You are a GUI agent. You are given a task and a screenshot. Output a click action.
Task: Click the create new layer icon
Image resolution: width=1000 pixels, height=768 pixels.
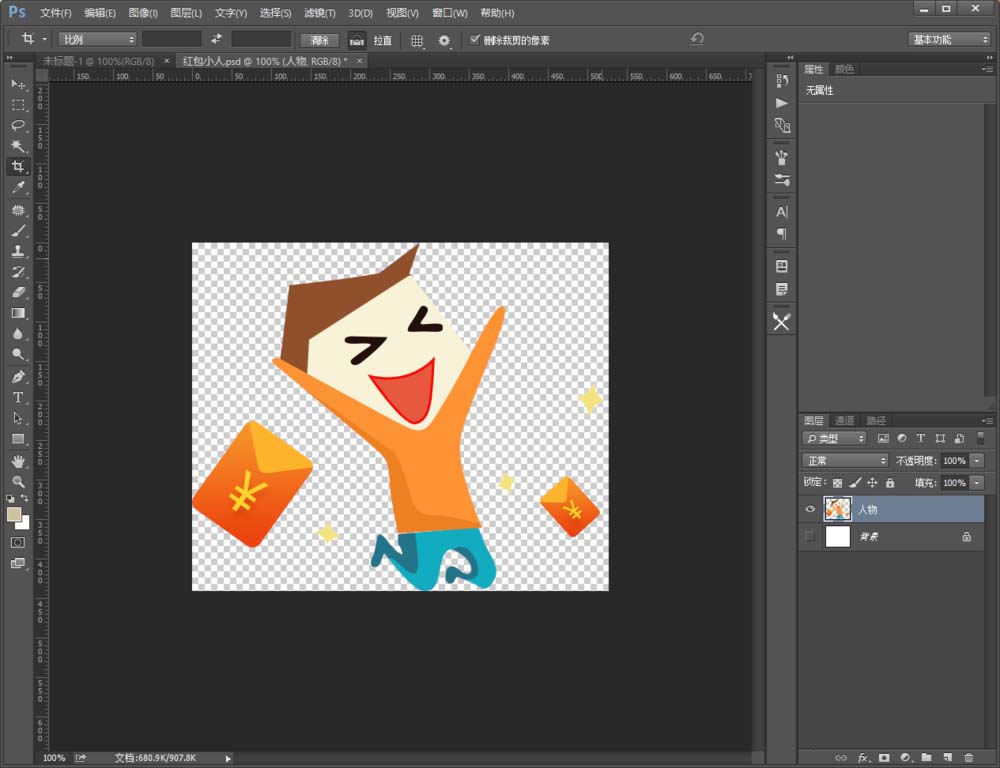948,758
